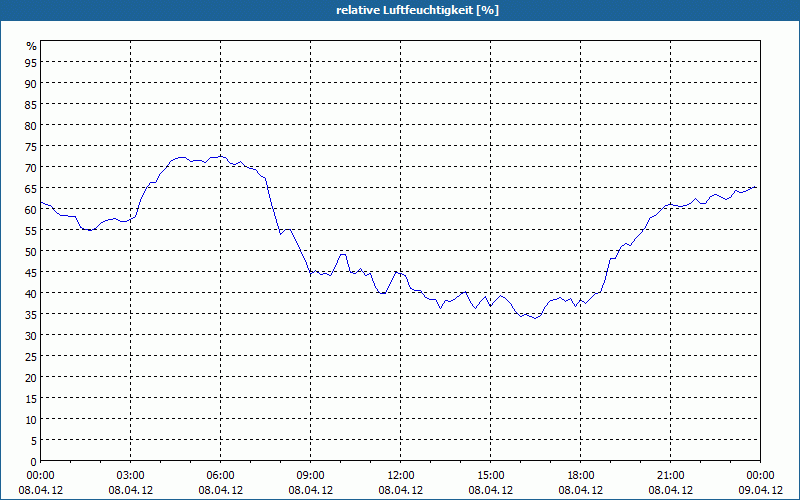
Task: Select the 85 y-axis label
Action: [31, 104]
